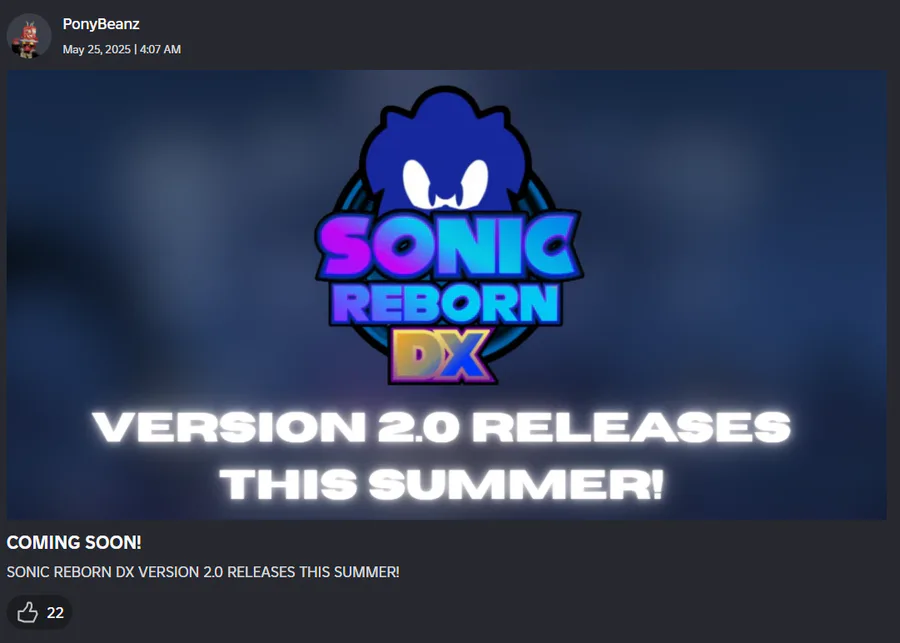Click the SONIC REBORN DX description text
The height and width of the screenshot is (643, 900).
pyautogui.click(x=203, y=572)
